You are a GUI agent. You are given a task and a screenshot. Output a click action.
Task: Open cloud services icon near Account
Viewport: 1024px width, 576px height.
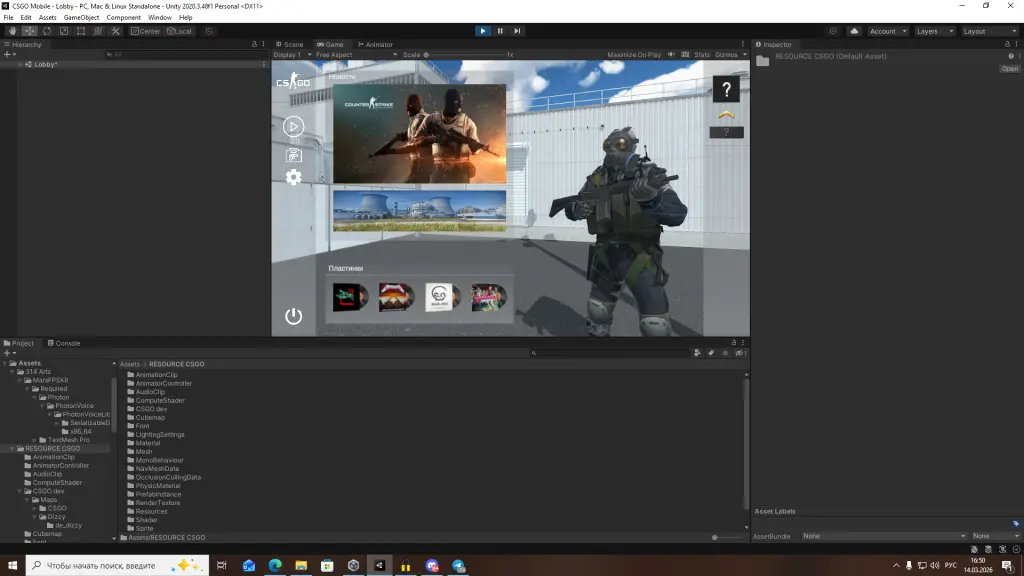coord(854,31)
